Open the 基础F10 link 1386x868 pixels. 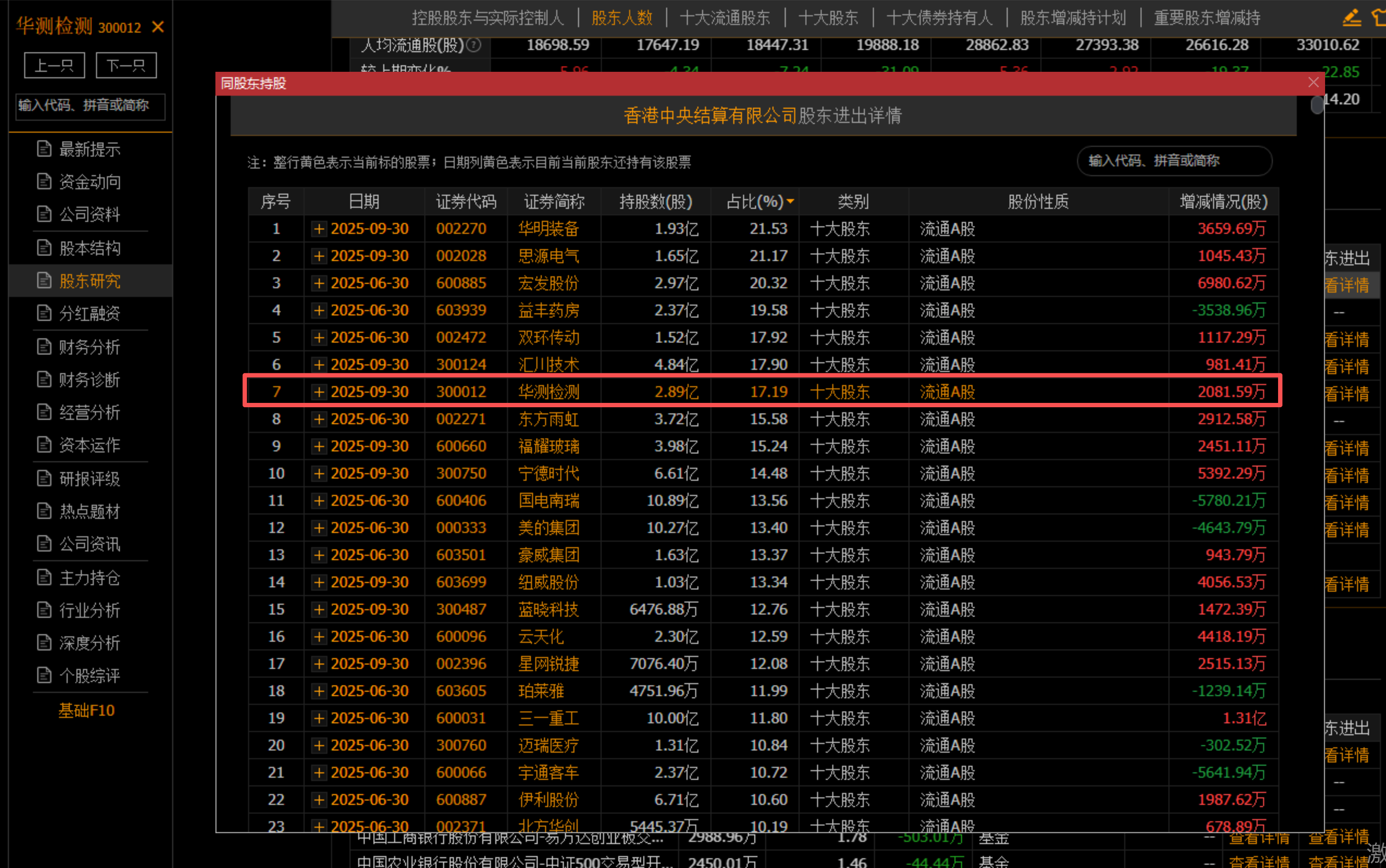coord(87,710)
